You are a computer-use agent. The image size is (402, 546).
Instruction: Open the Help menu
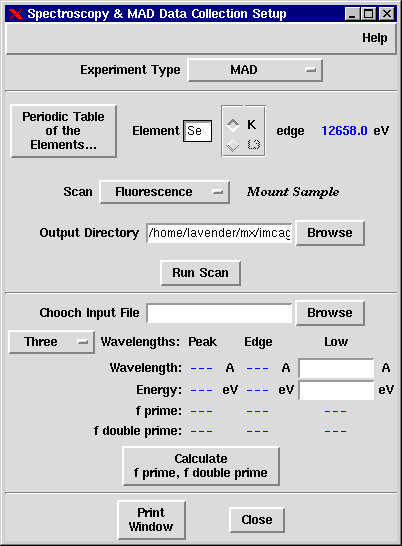(x=374, y=38)
